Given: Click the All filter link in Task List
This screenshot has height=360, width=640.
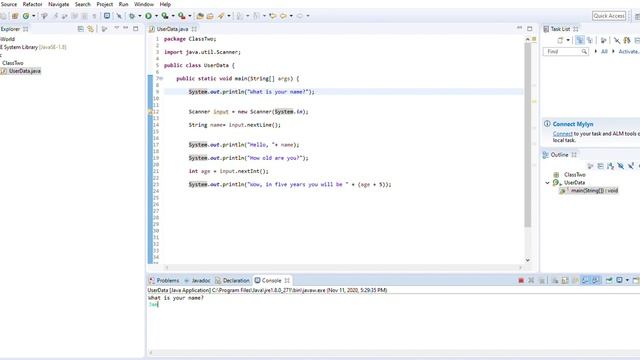Looking at the screenshot, I should pyautogui.click(x=604, y=51).
